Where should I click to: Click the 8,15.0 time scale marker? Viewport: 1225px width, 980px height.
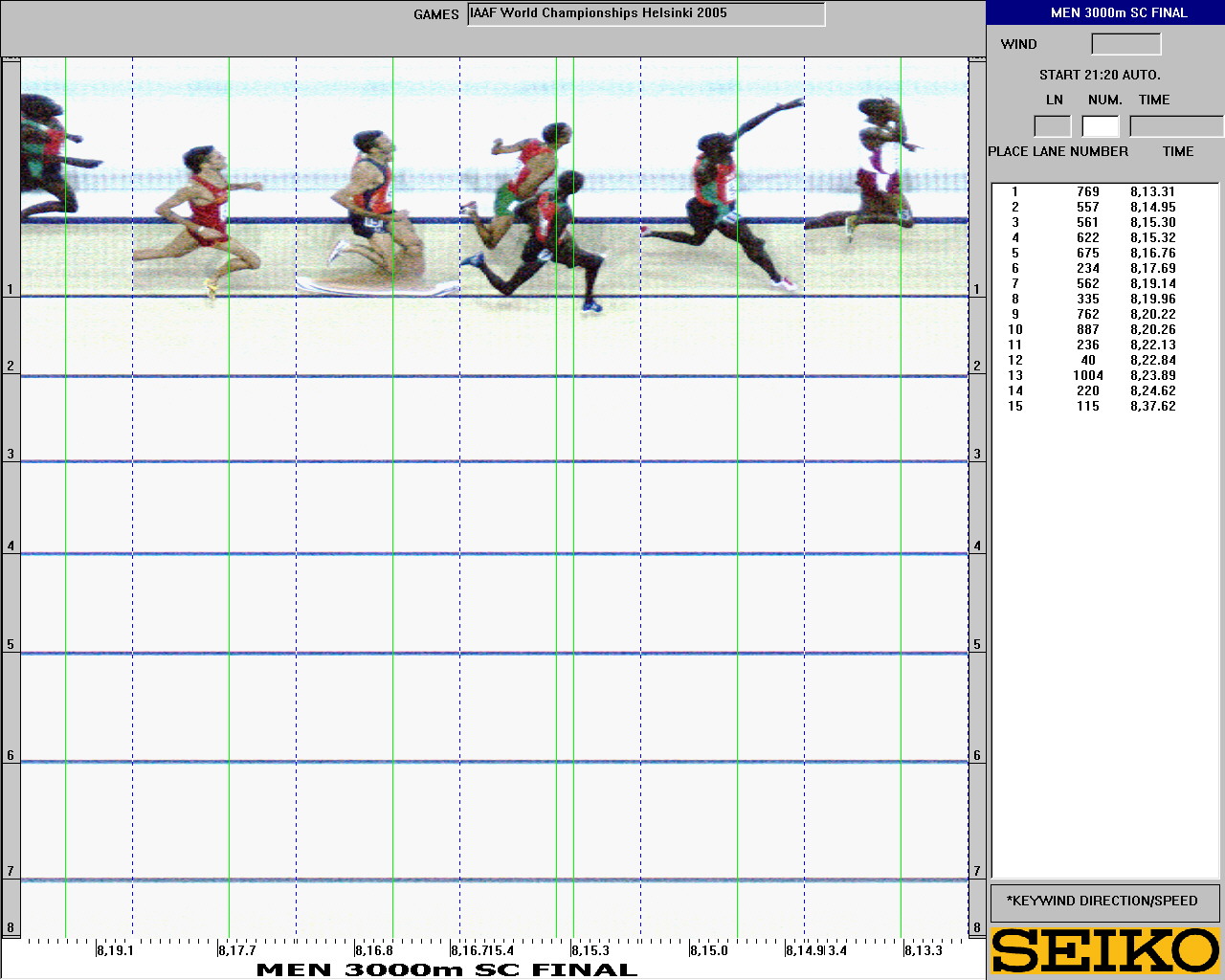(x=709, y=950)
